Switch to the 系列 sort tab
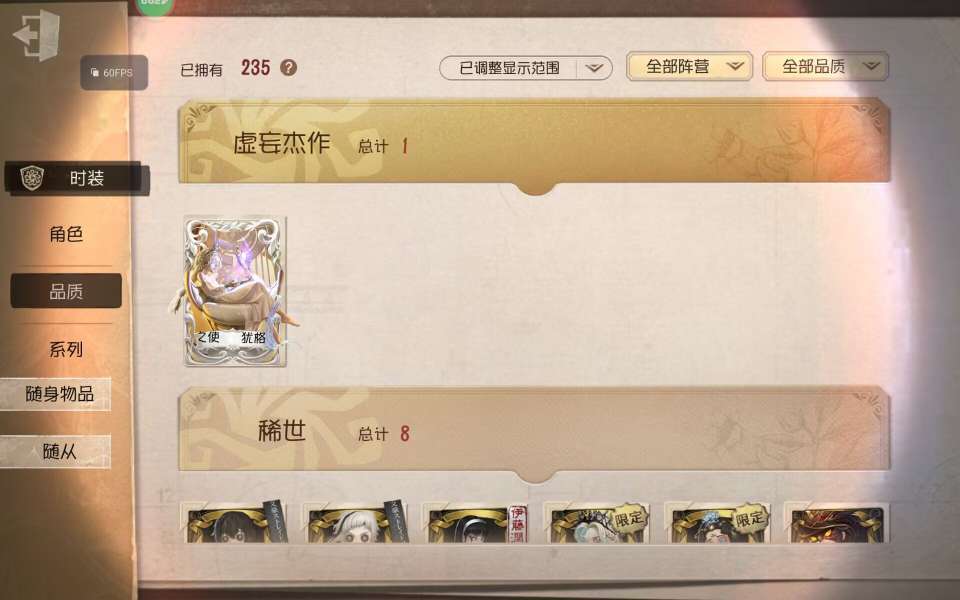 [x=66, y=349]
